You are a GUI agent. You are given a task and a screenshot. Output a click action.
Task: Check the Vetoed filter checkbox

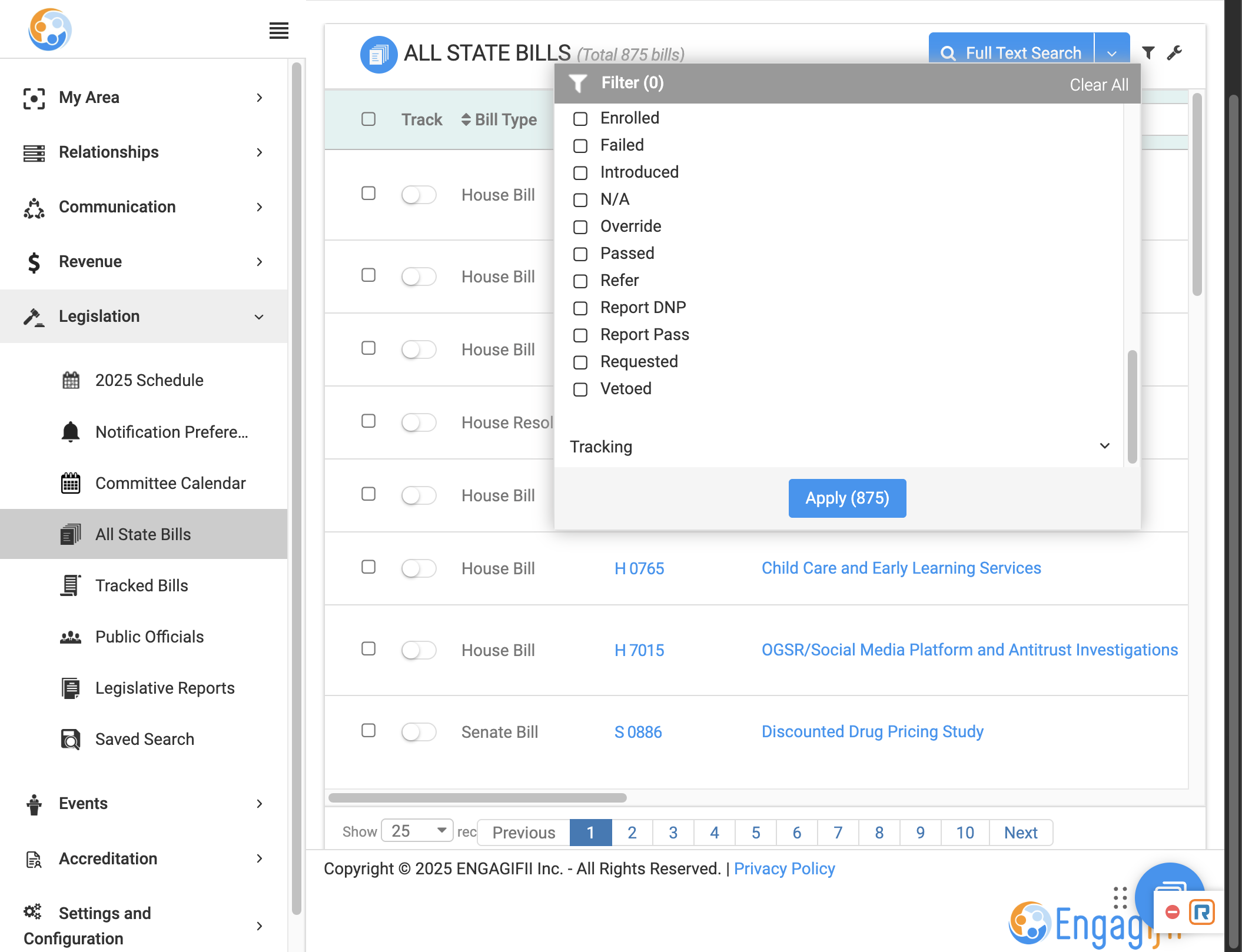tap(580, 390)
